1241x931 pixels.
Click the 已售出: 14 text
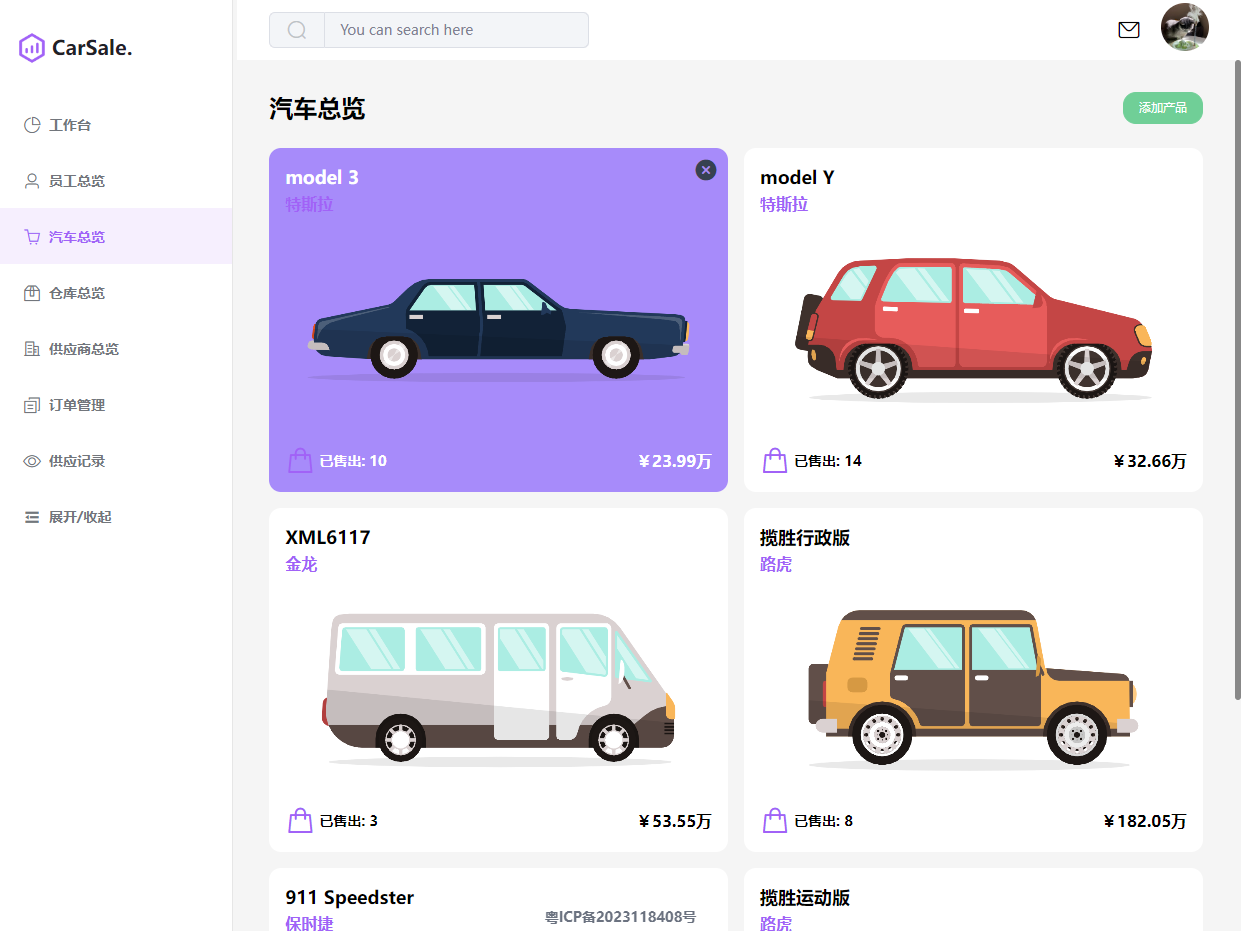click(x=828, y=461)
